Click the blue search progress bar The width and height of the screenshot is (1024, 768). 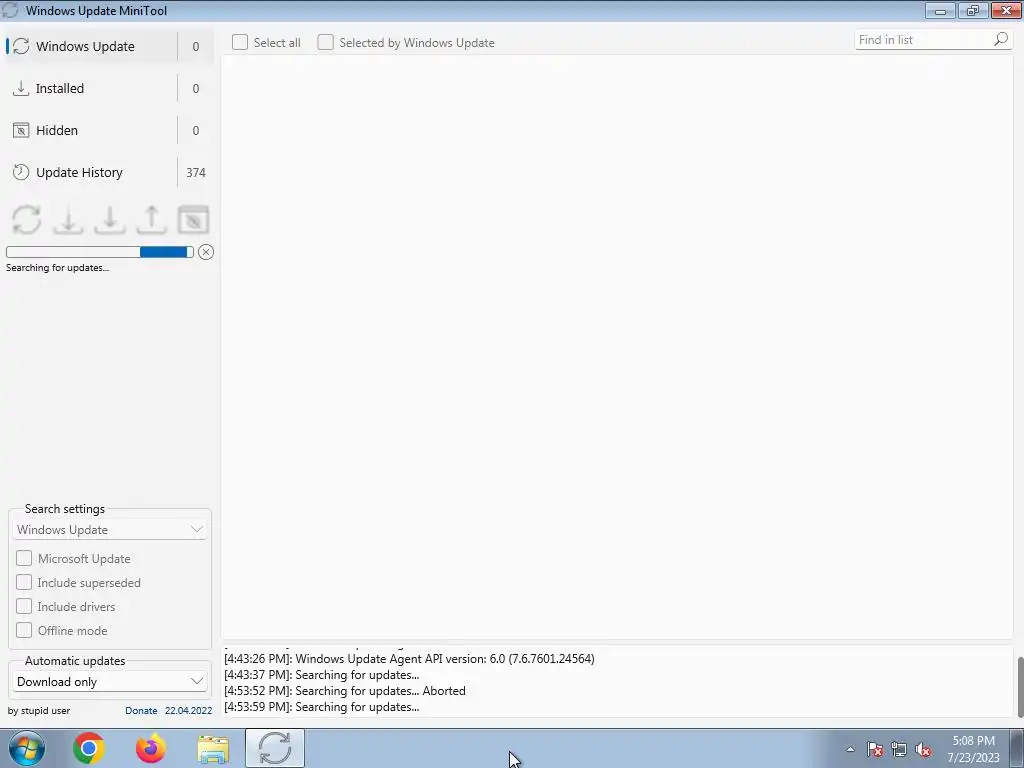pos(99,252)
